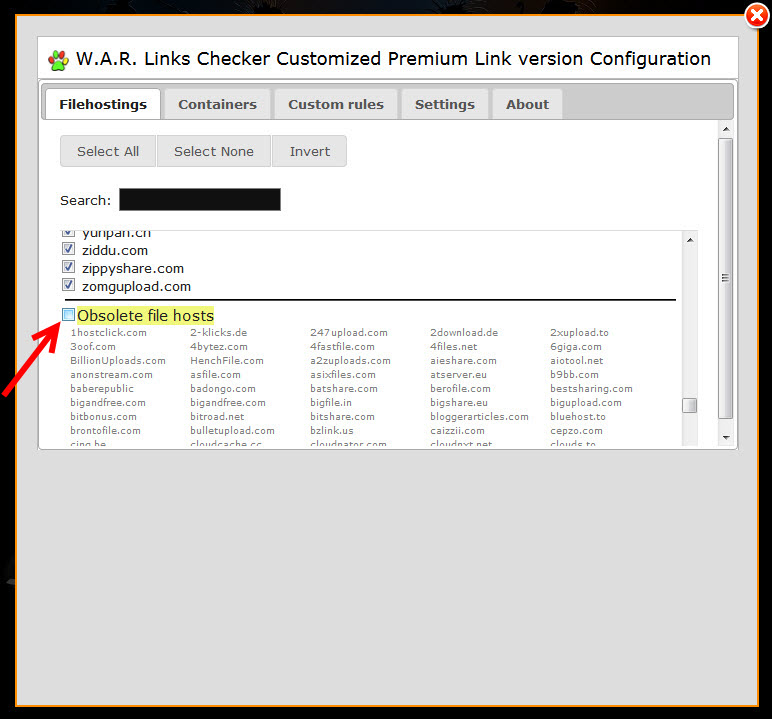Screen dimensions: 772x719
Task: Click the atserver.eu entry
Action: point(458,375)
